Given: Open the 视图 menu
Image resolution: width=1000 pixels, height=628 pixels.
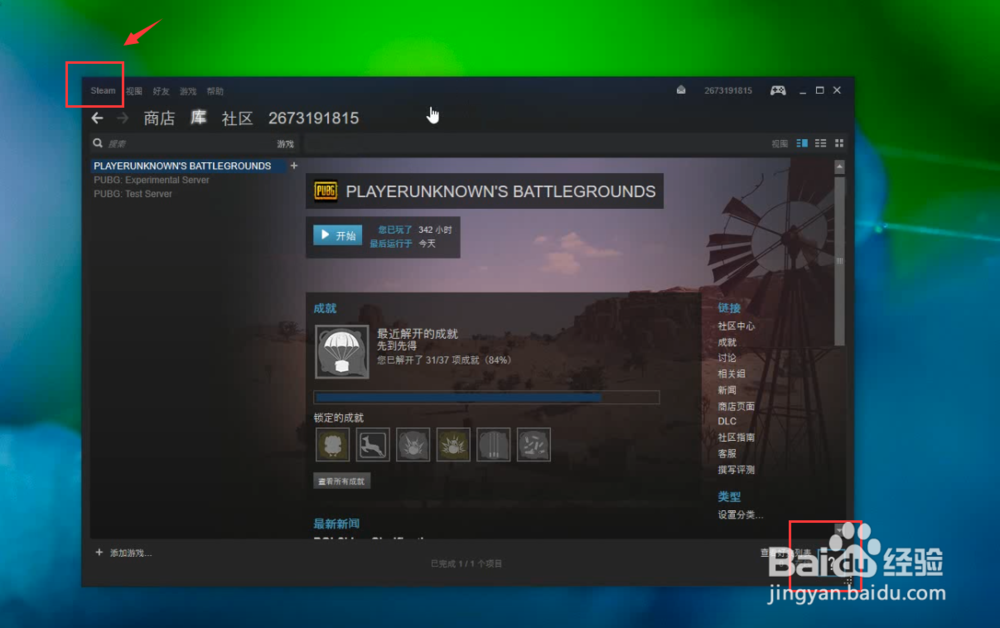Looking at the screenshot, I should pyautogui.click(x=134, y=91).
